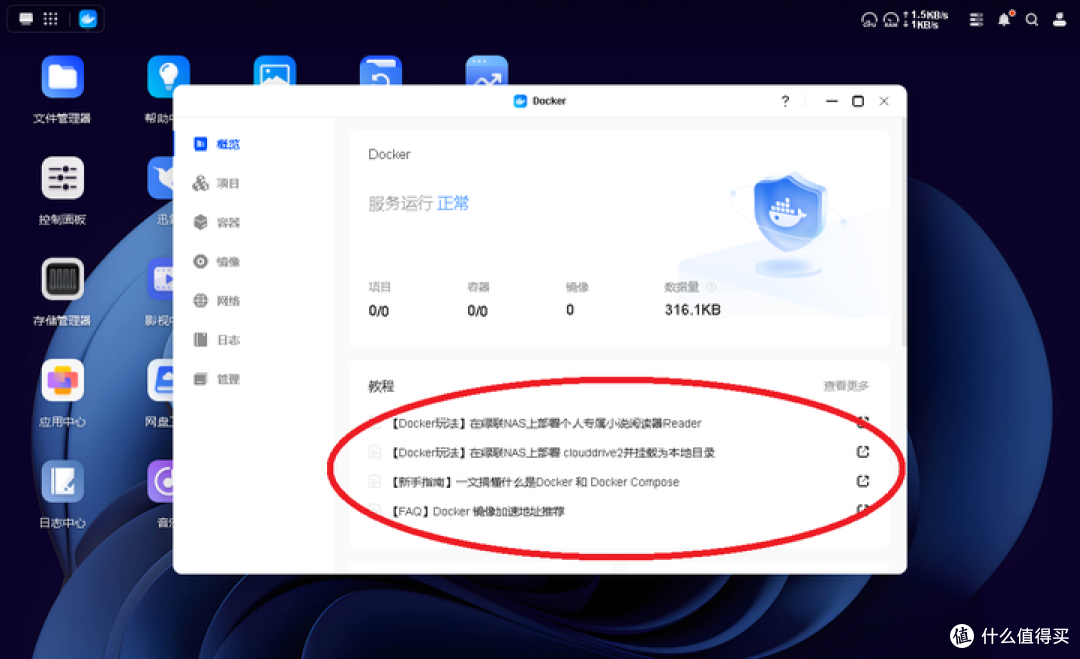Click the network speed indicator in top bar

tap(926, 19)
